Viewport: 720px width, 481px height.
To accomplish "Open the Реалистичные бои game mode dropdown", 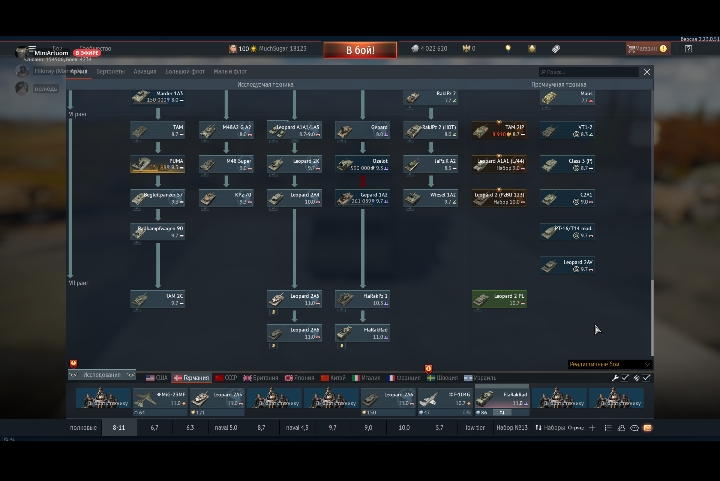I will (x=609, y=364).
